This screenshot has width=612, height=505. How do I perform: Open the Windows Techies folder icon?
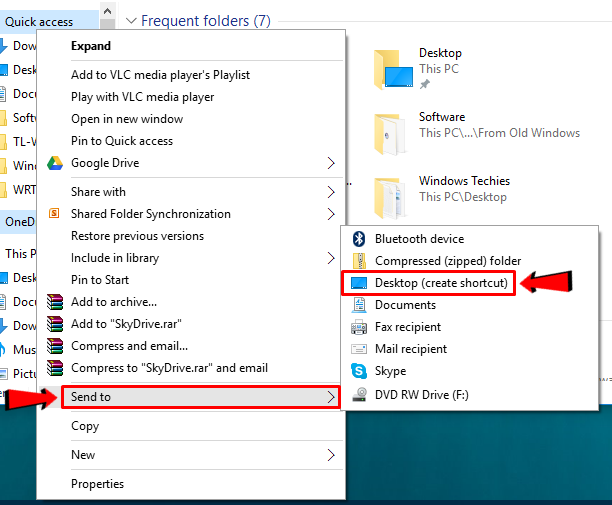(390, 198)
